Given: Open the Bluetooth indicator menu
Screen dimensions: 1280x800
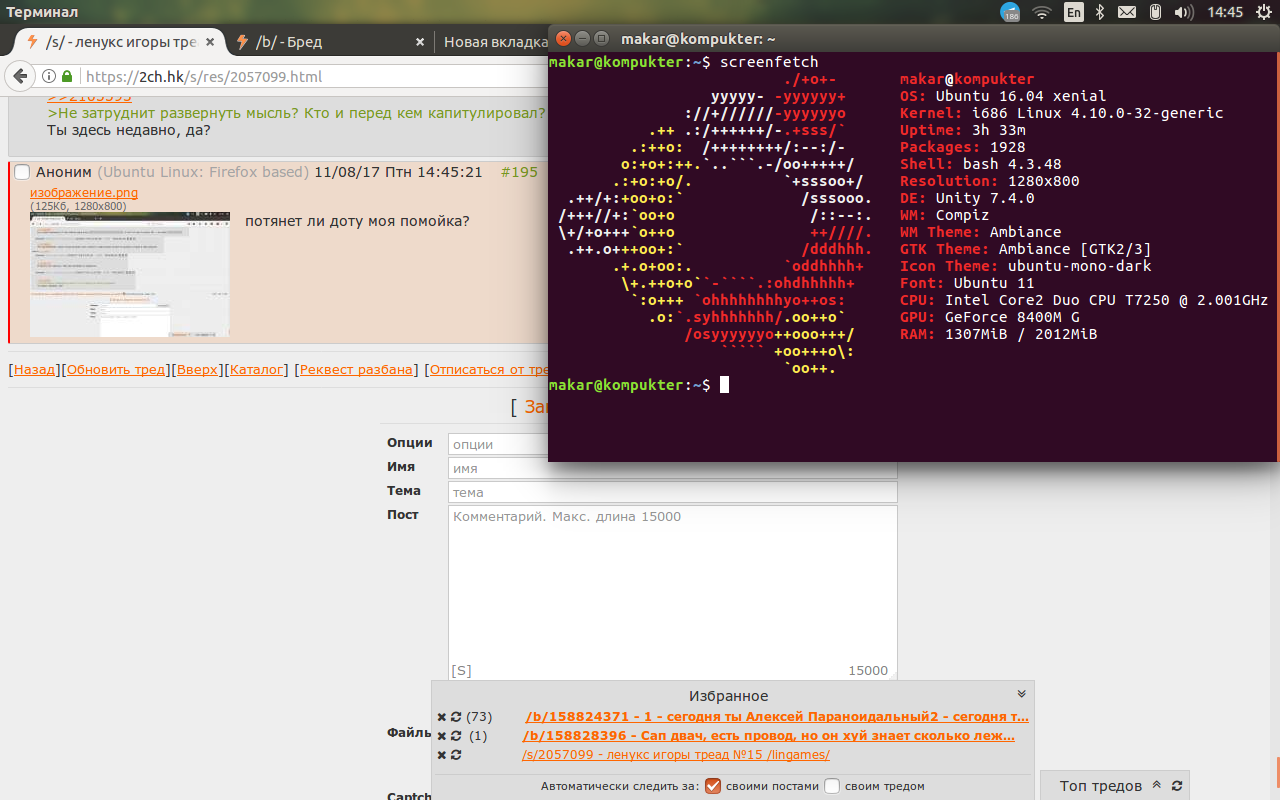Looking at the screenshot, I should point(1099,12).
